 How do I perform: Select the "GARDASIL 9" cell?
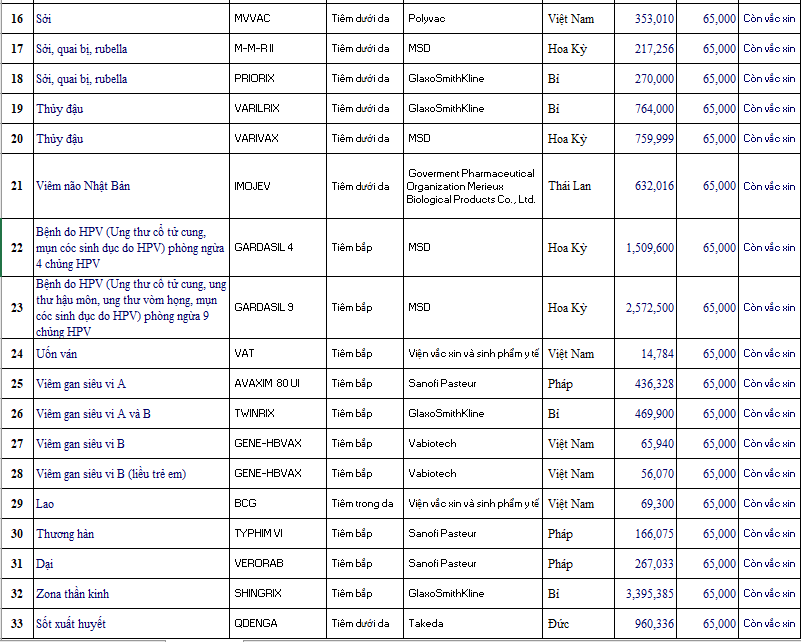pos(278,307)
